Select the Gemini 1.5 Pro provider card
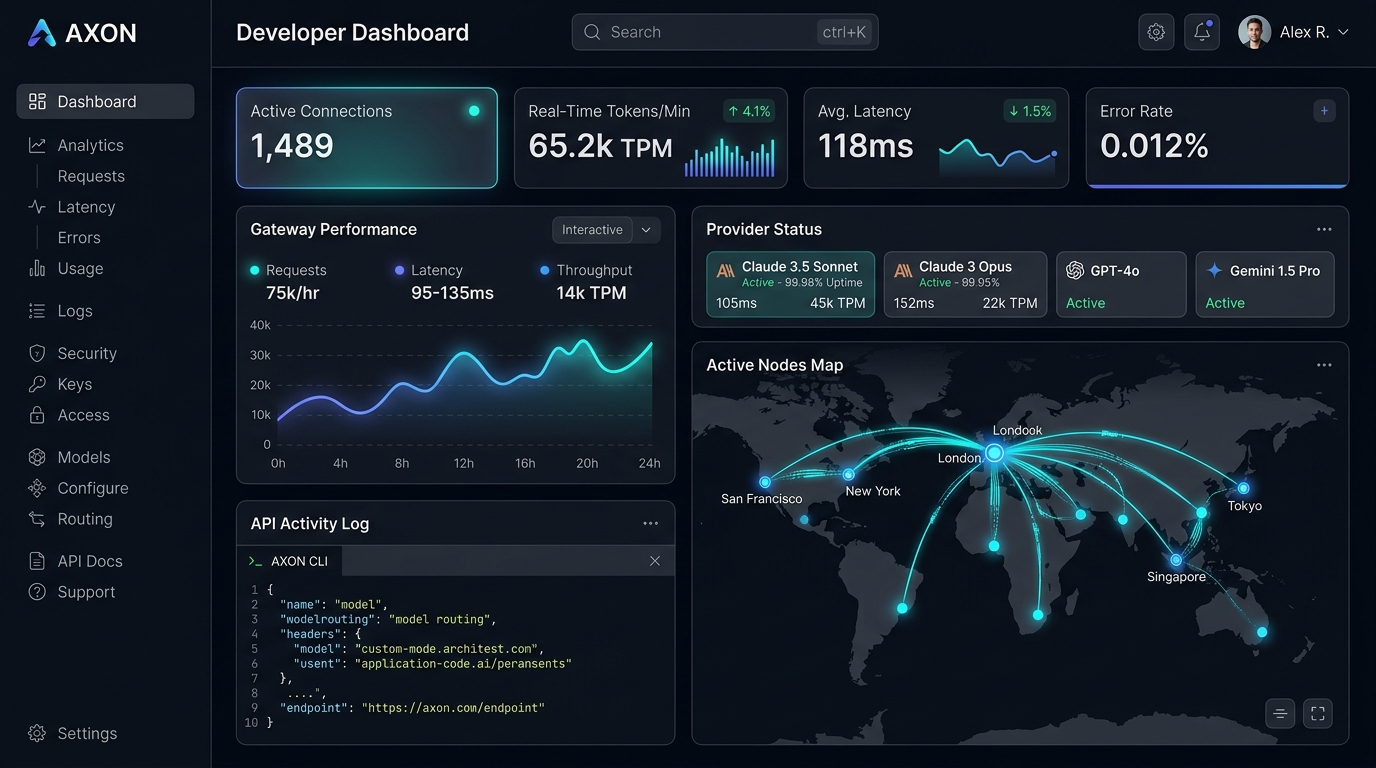The width and height of the screenshot is (1376, 768). pyautogui.click(x=1265, y=284)
